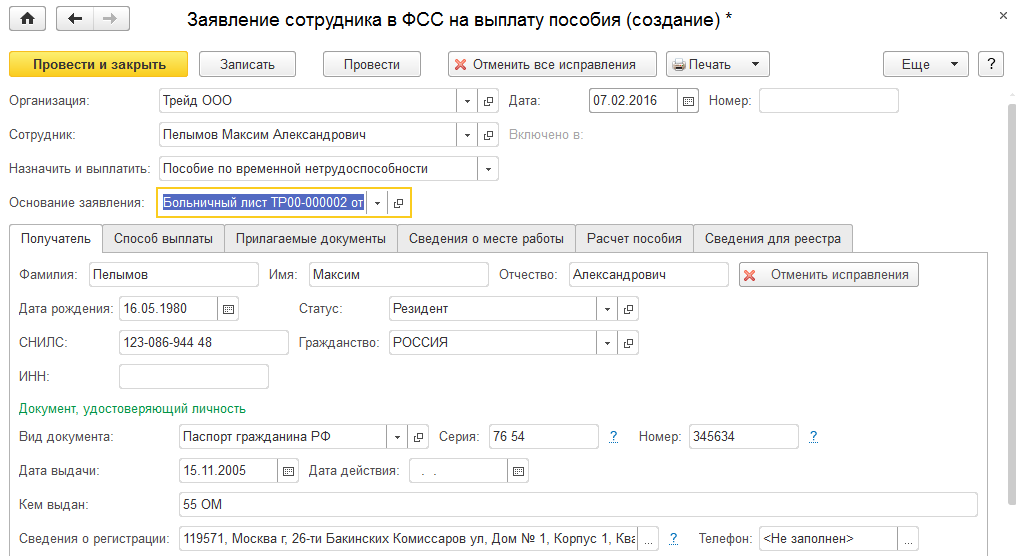Click the home icon button

coord(28,19)
